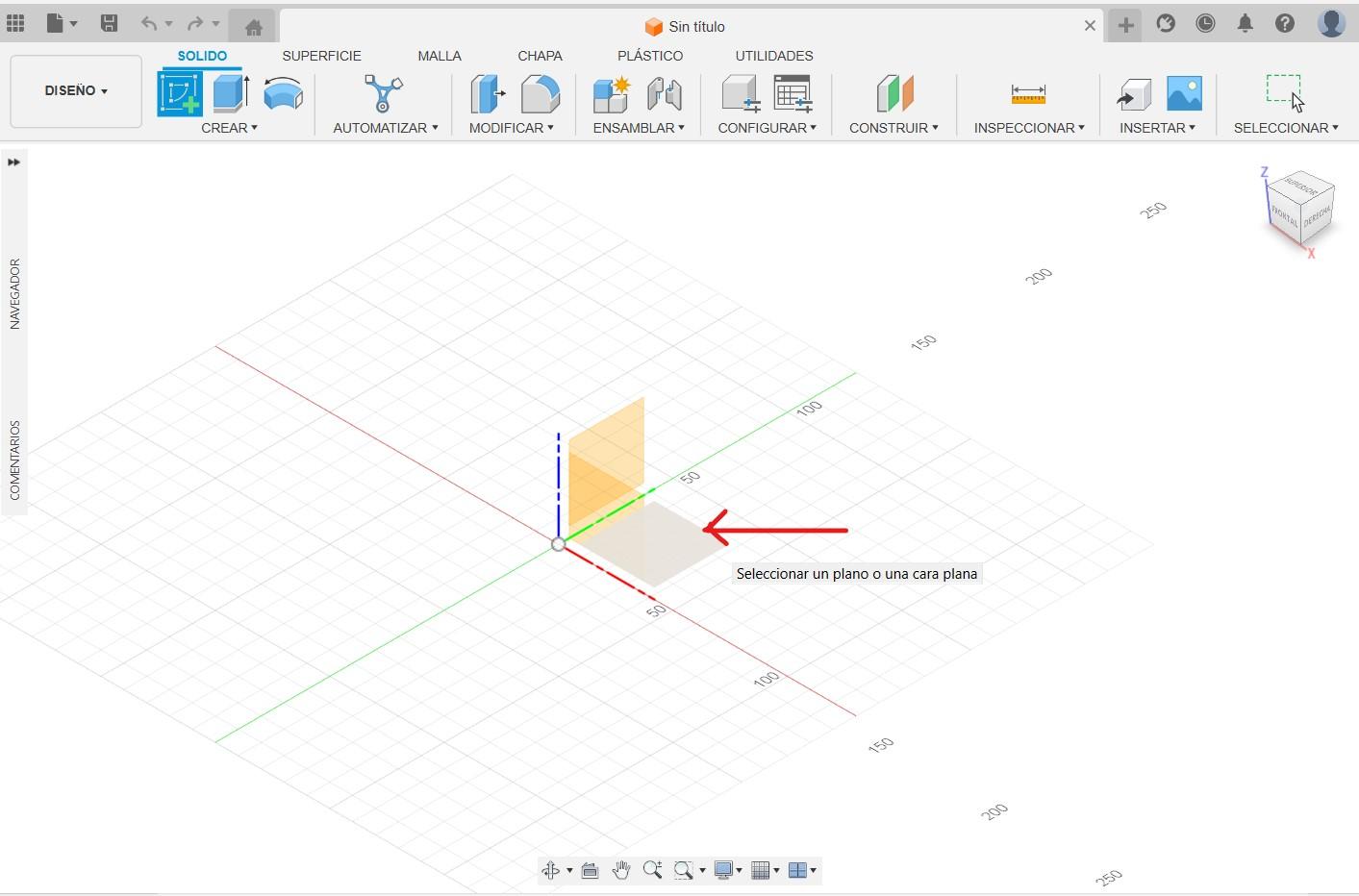Switch to the PLÁSTICO tab
This screenshot has height=896, width=1359.
650,56
